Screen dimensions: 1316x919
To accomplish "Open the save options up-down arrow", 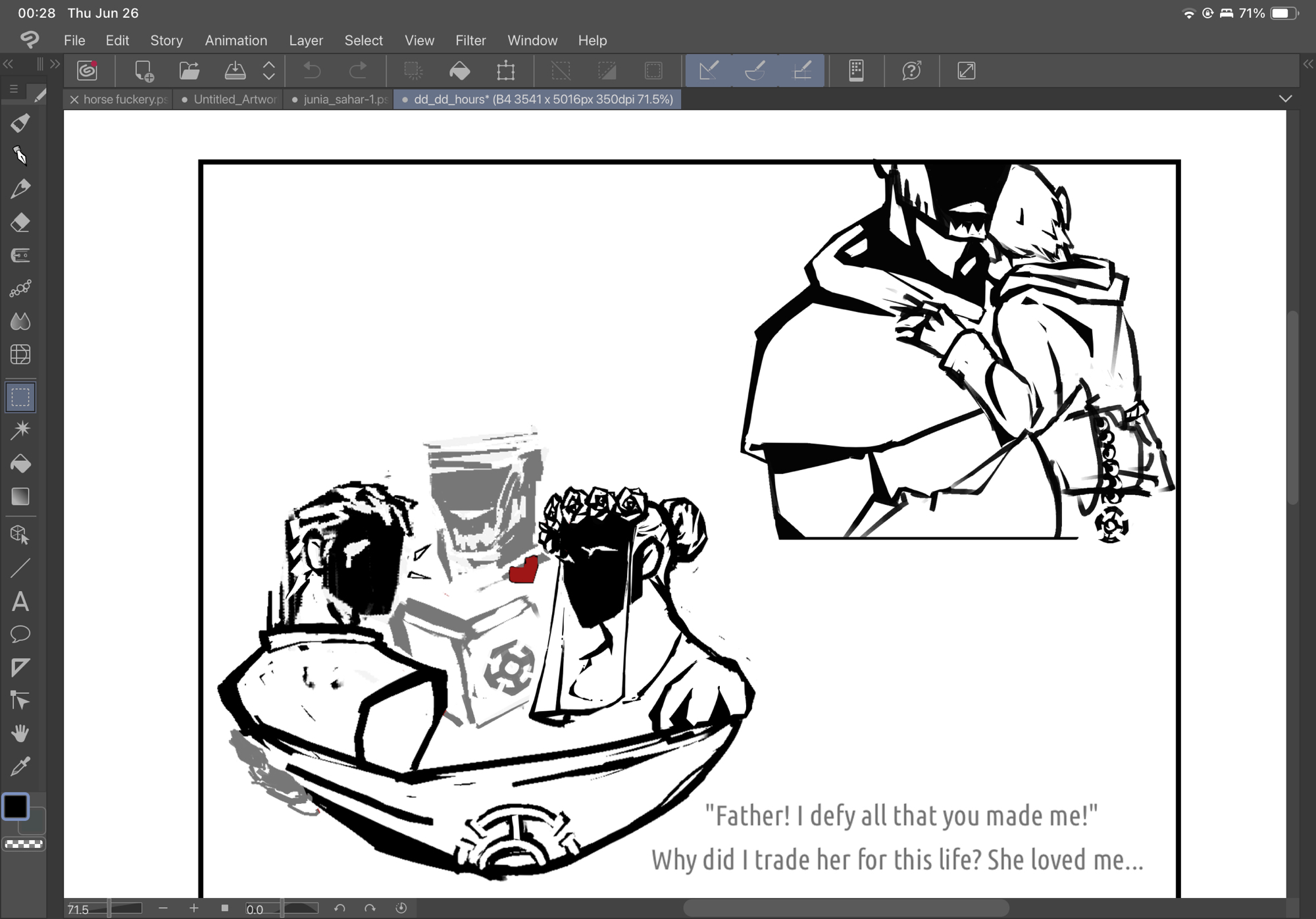I will 269,71.
